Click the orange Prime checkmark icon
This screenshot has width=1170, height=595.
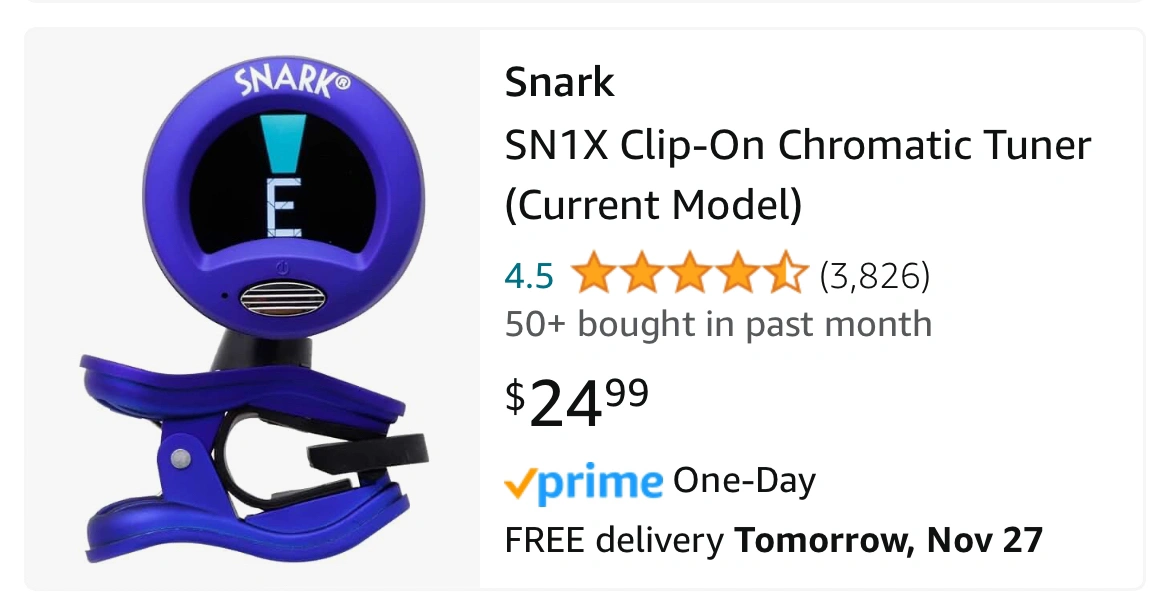click(x=519, y=486)
